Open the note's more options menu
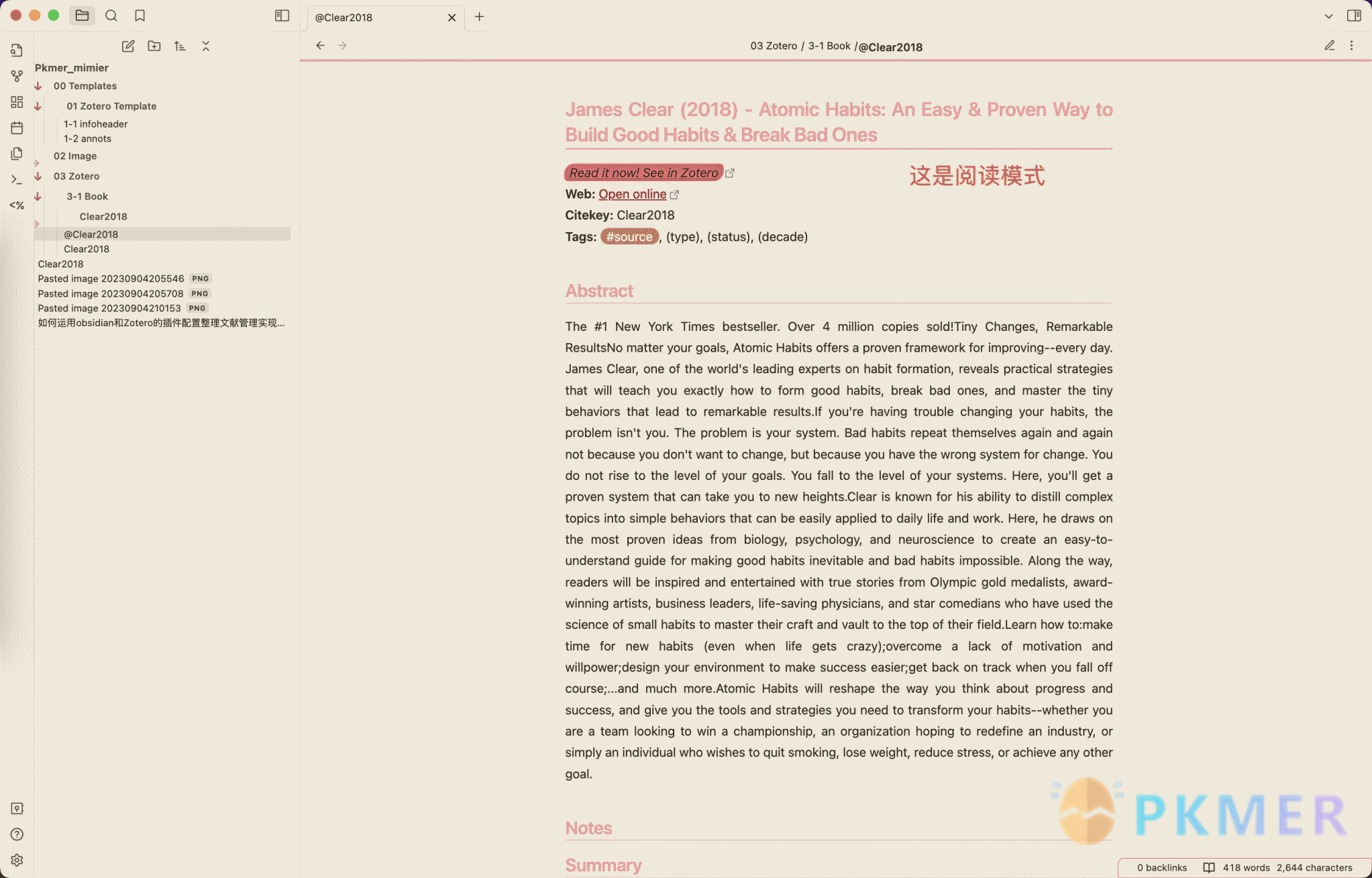 tap(1352, 46)
